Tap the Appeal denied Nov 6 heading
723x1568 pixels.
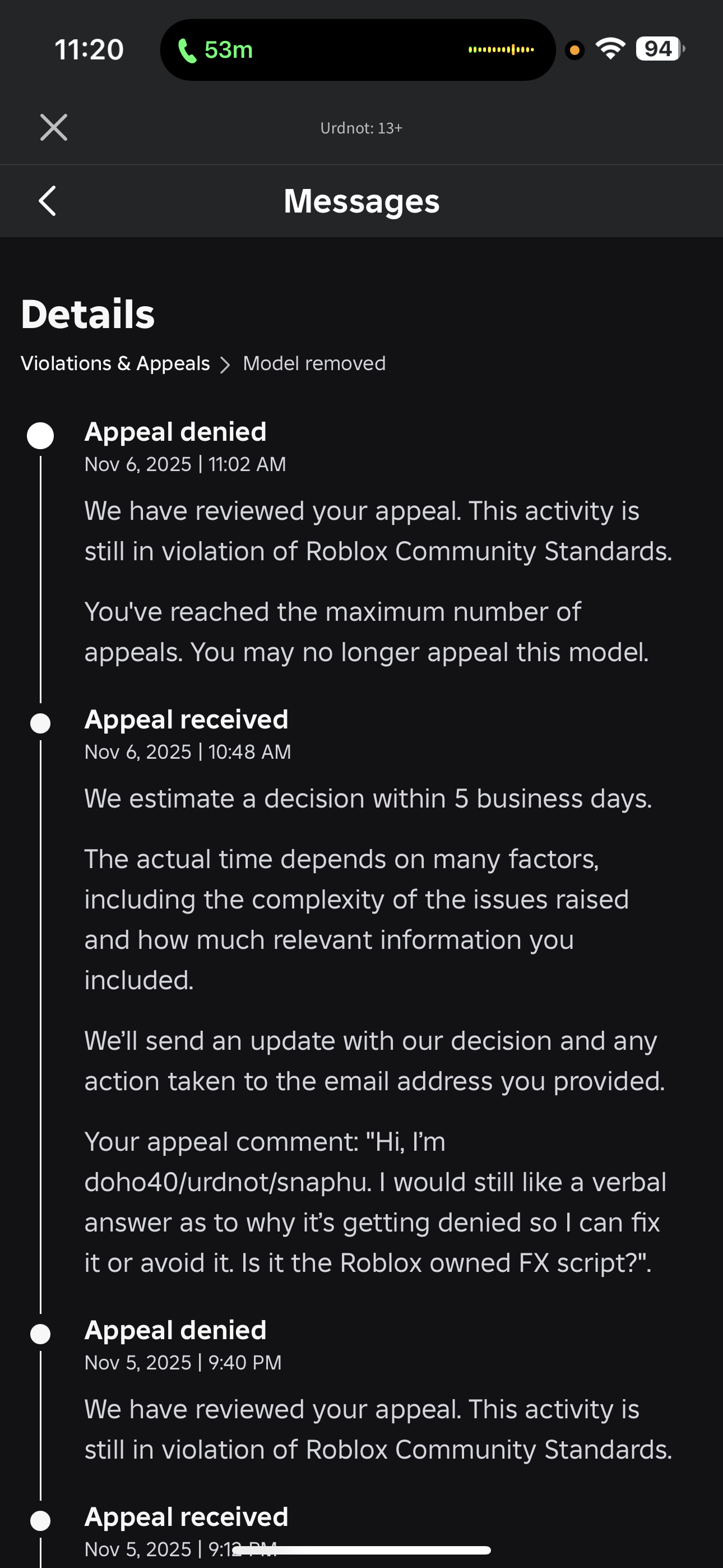click(x=175, y=432)
